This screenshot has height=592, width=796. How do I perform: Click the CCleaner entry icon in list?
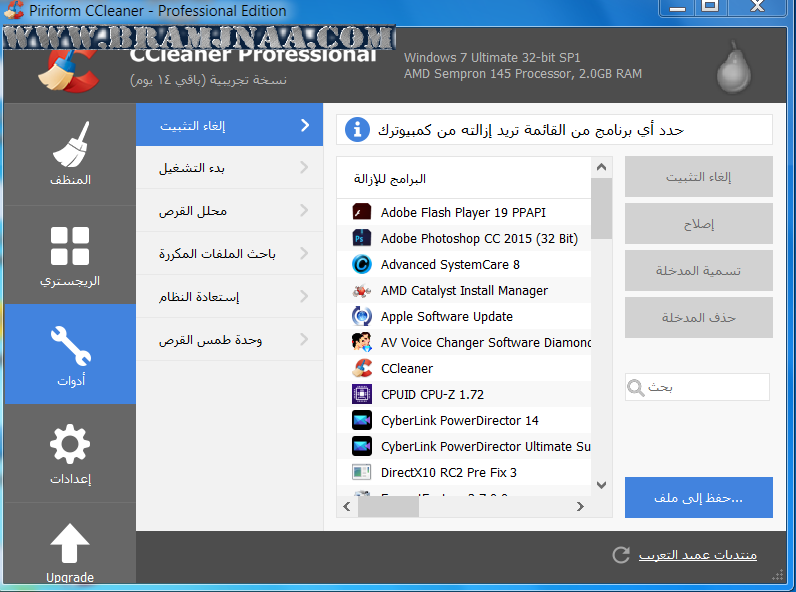point(361,368)
